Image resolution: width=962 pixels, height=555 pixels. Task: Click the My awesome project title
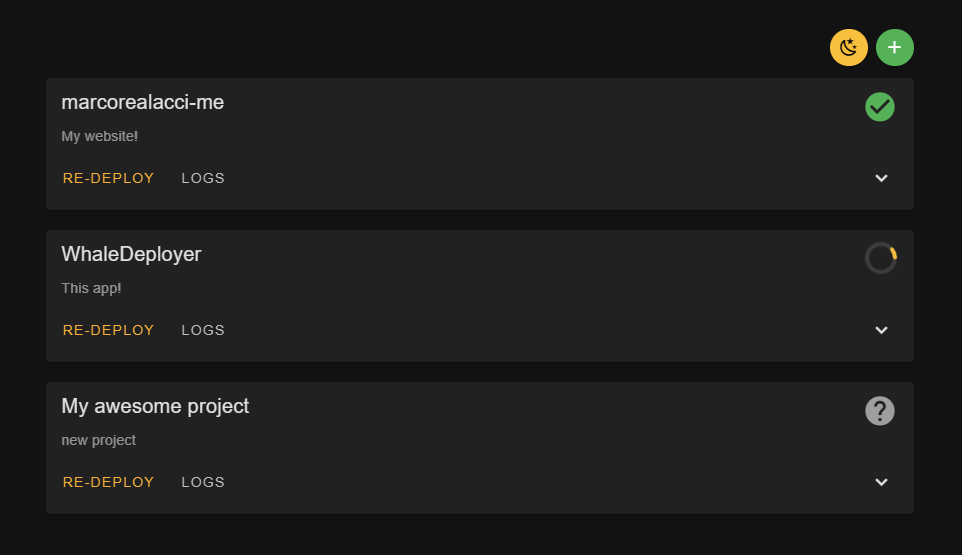pyautogui.click(x=155, y=406)
